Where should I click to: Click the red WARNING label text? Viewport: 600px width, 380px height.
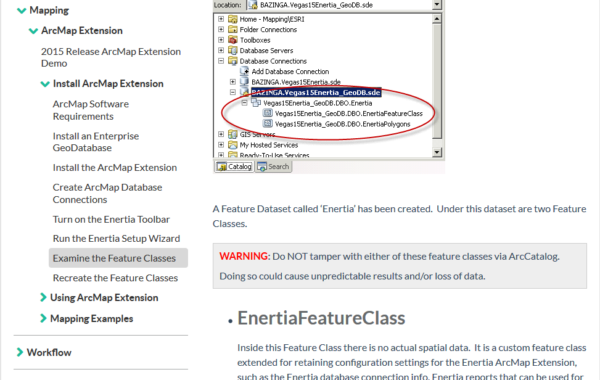click(244, 256)
